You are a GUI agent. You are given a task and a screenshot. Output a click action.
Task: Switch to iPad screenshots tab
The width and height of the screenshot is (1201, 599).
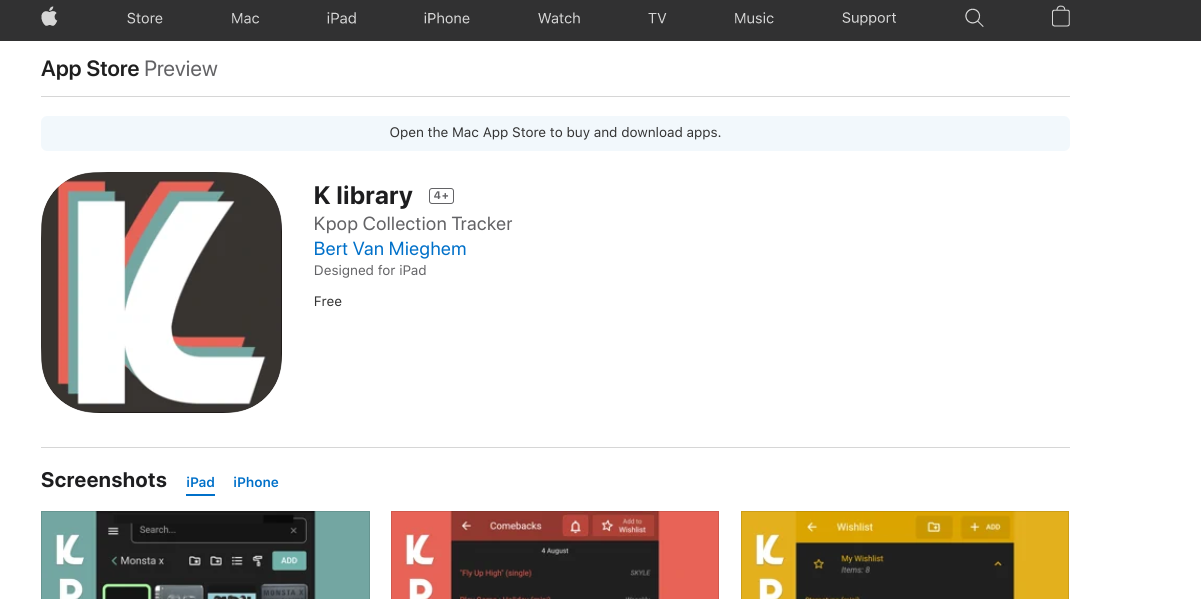200,482
